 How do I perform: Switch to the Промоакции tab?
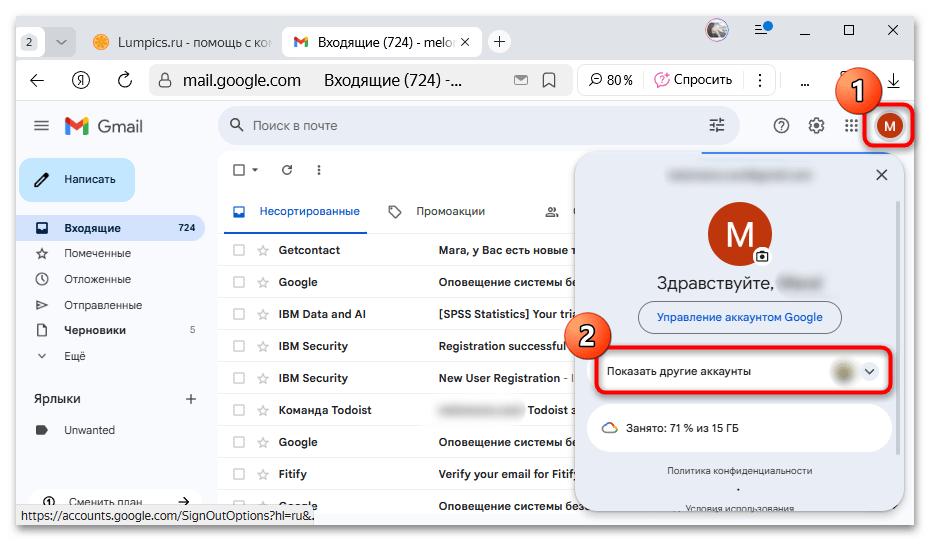[x=437, y=212]
